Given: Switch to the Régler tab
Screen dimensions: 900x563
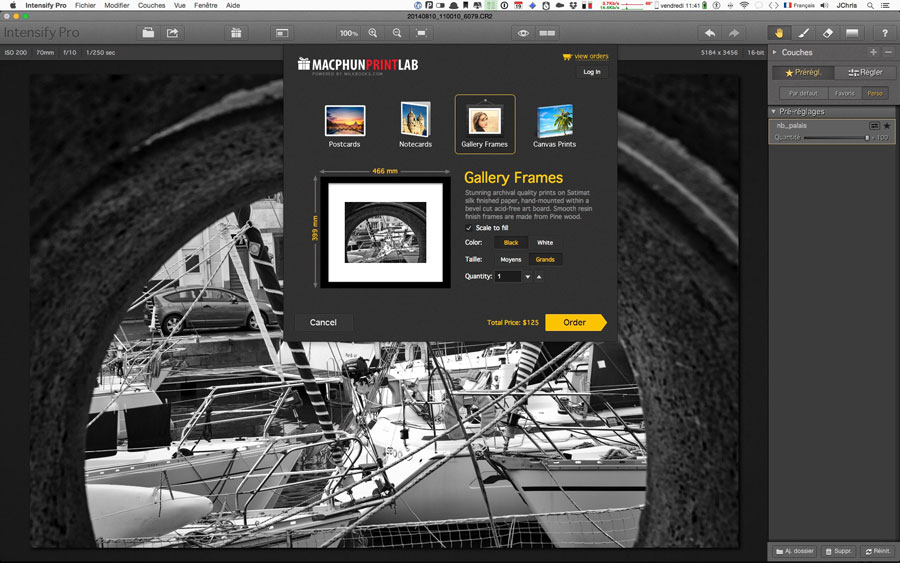Looking at the screenshot, I should (x=865, y=72).
